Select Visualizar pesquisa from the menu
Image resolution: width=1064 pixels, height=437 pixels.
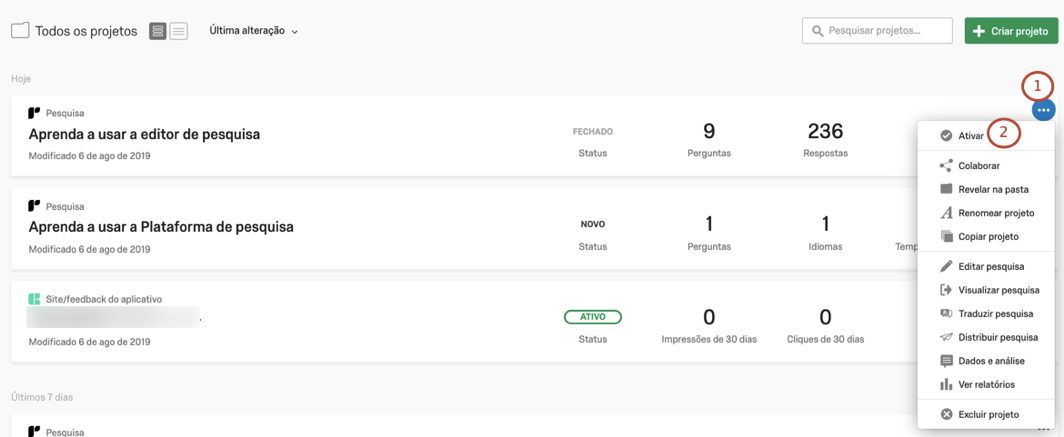point(998,290)
